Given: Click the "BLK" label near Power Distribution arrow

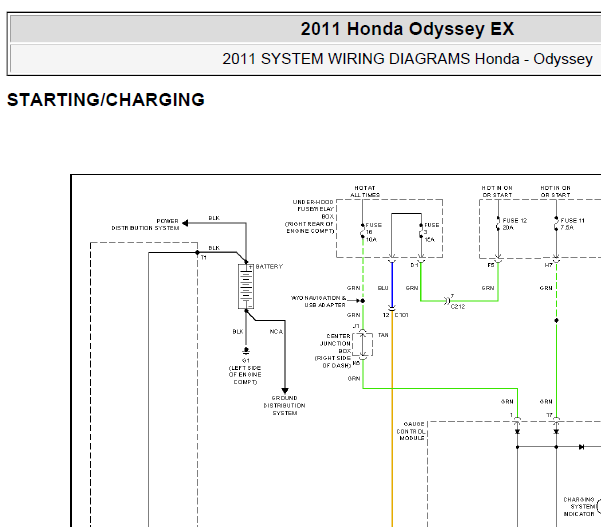Looking at the screenshot, I should (214, 218).
